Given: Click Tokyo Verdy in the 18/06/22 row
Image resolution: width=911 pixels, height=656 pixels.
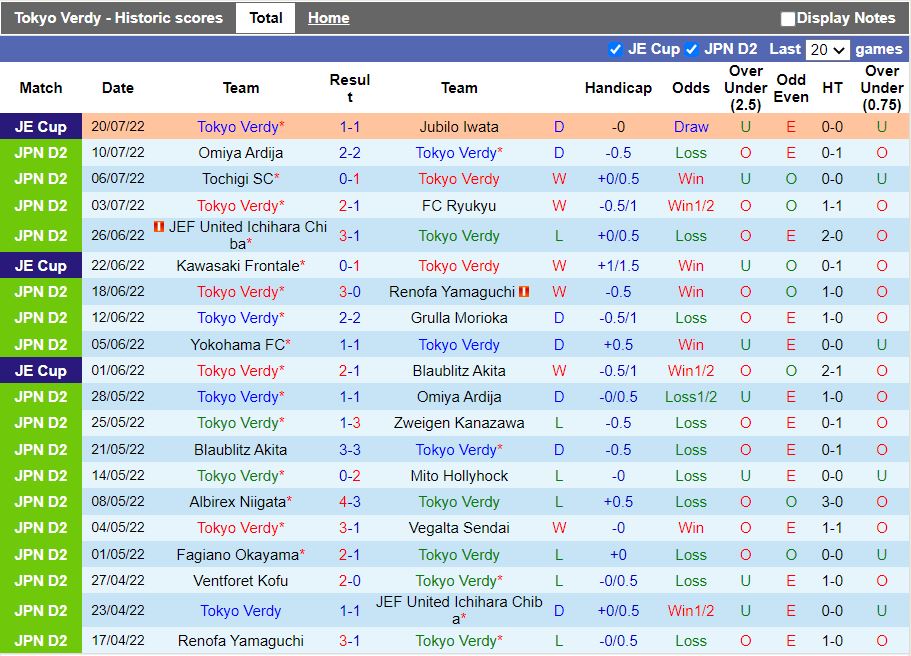Looking at the screenshot, I should click(x=238, y=292).
